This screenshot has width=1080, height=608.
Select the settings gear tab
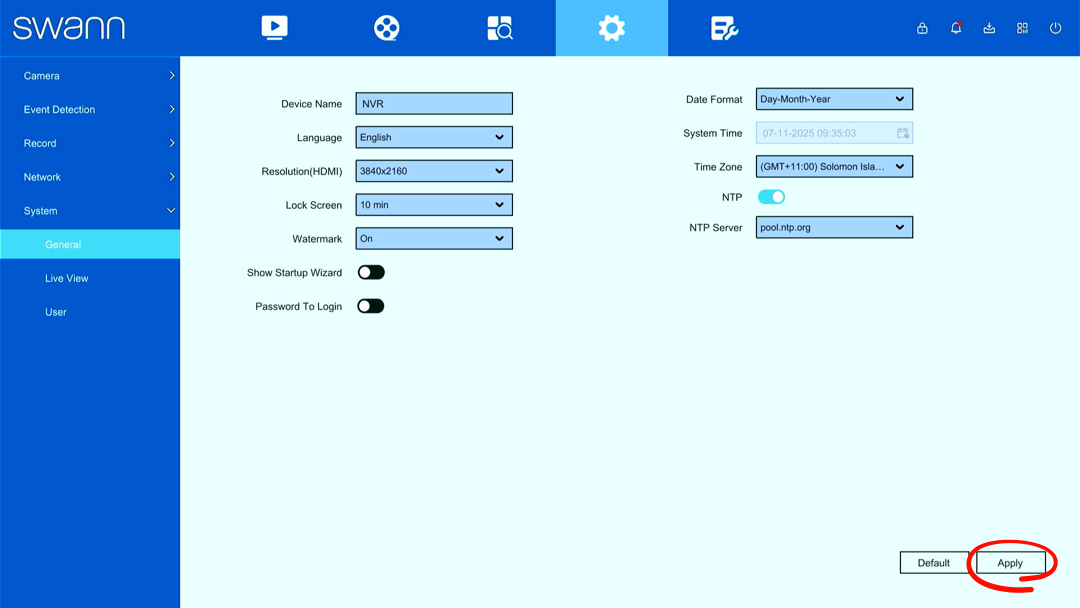[612, 28]
